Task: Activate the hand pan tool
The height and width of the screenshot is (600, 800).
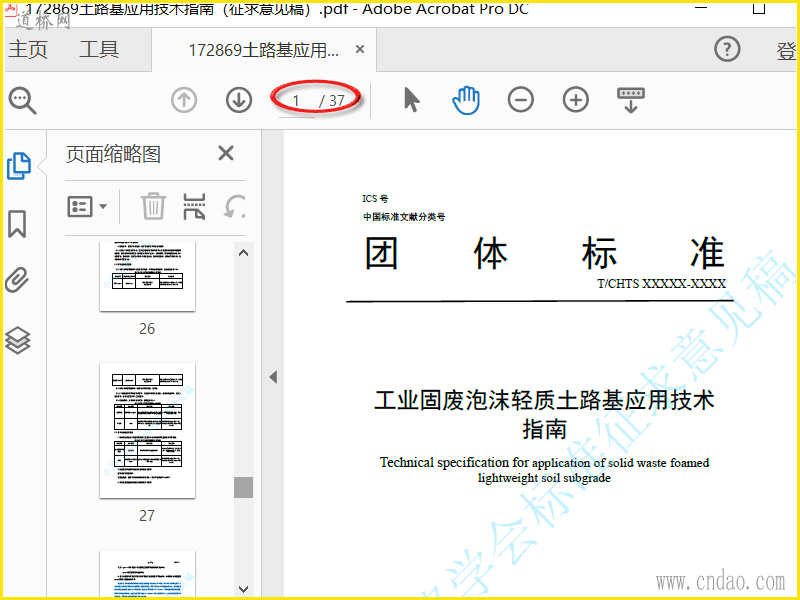Action: coord(466,100)
